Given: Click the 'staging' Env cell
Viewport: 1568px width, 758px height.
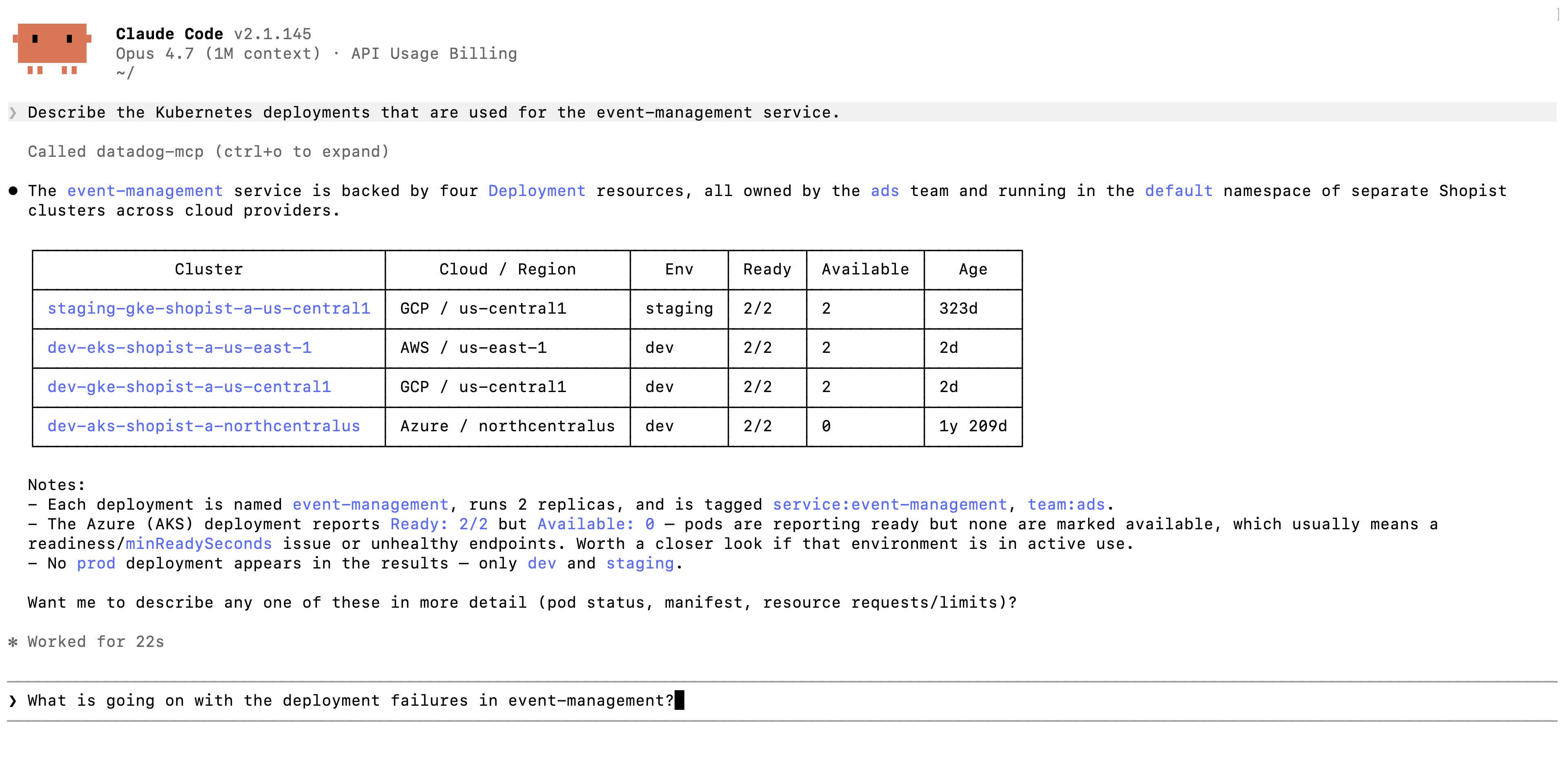Looking at the screenshot, I should (x=679, y=309).
